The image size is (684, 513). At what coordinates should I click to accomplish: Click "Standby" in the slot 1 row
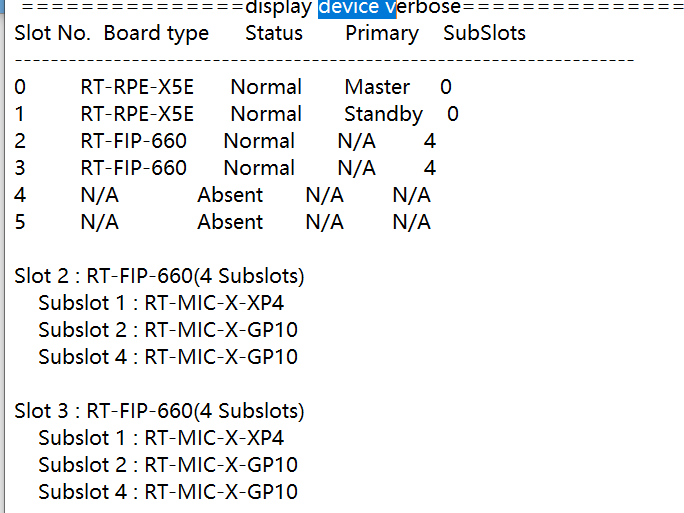point(383,114)
